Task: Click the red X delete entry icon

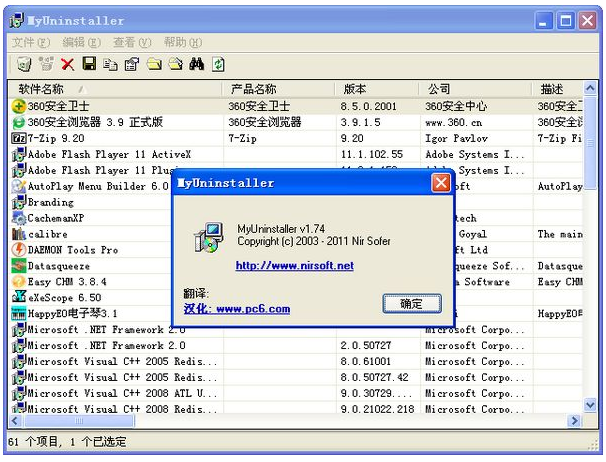Action: [x=68, y=64]
